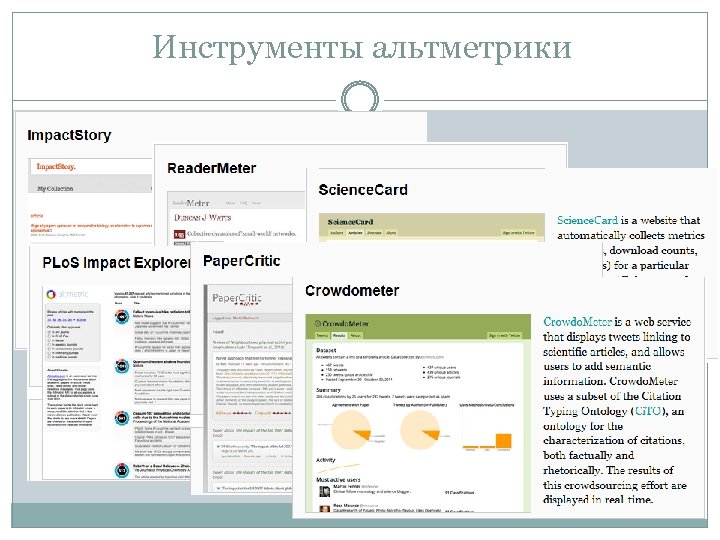Click the CrowdoMeter circular logo icon
This screenshot has height=540, width=720.
317,324
